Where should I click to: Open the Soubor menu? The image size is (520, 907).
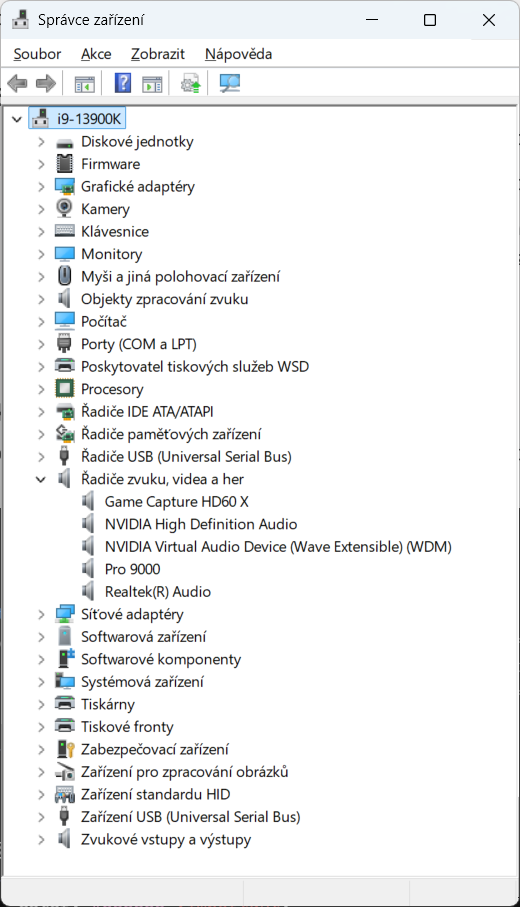[37, 54]
